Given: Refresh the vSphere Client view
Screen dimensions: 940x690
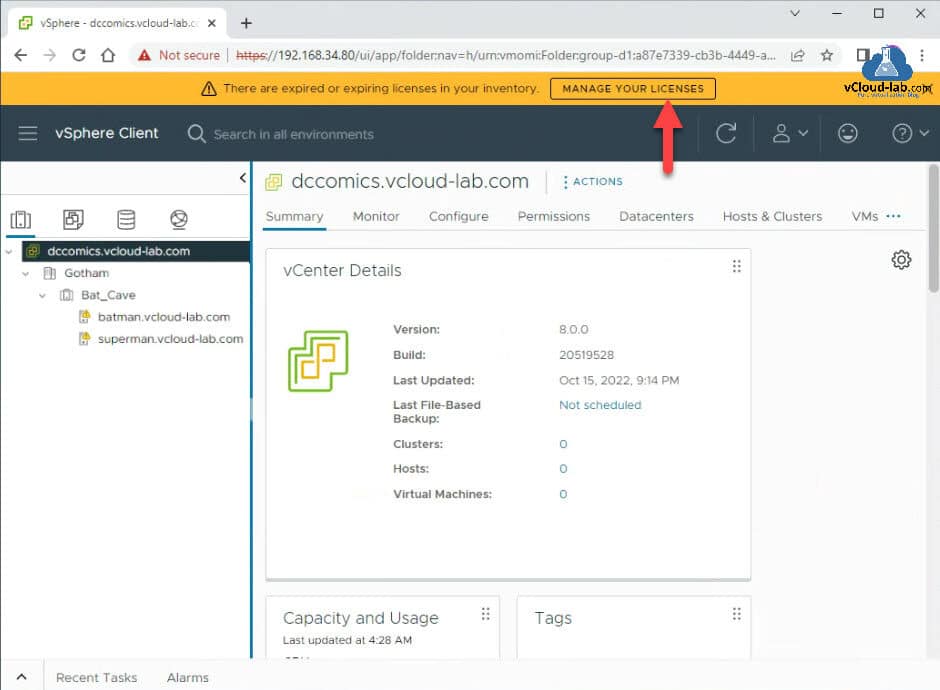Looking at the screenshot, I should pos(726,133).
